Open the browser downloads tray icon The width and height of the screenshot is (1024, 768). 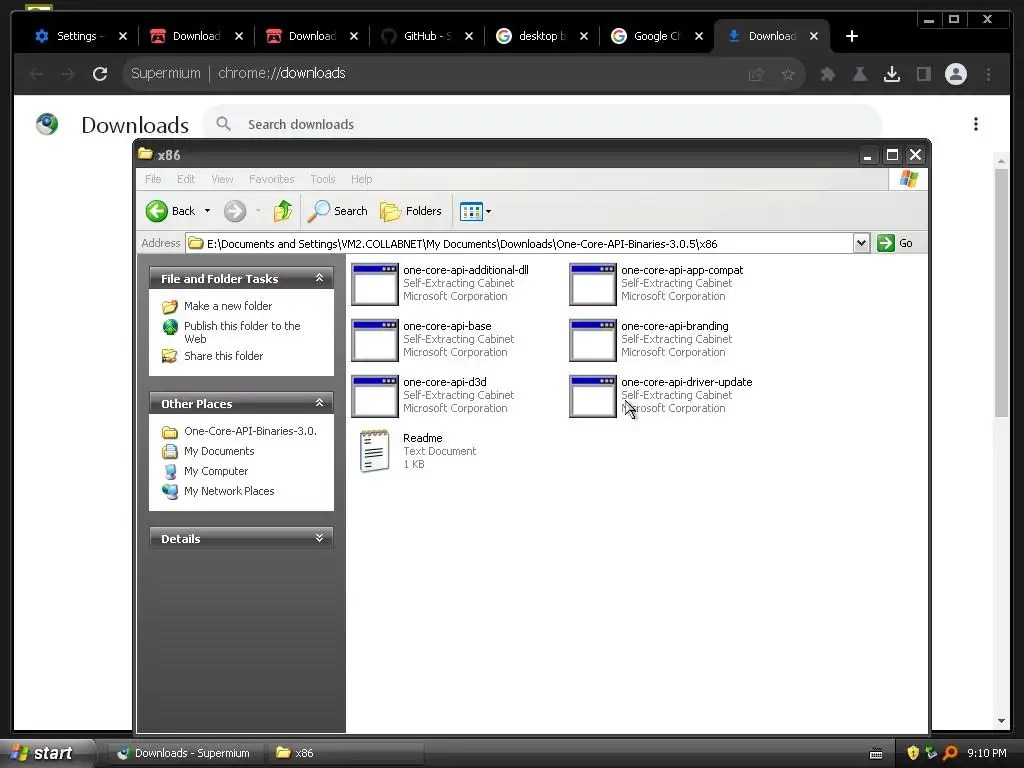pyautogui.click(x=891, y=74)
